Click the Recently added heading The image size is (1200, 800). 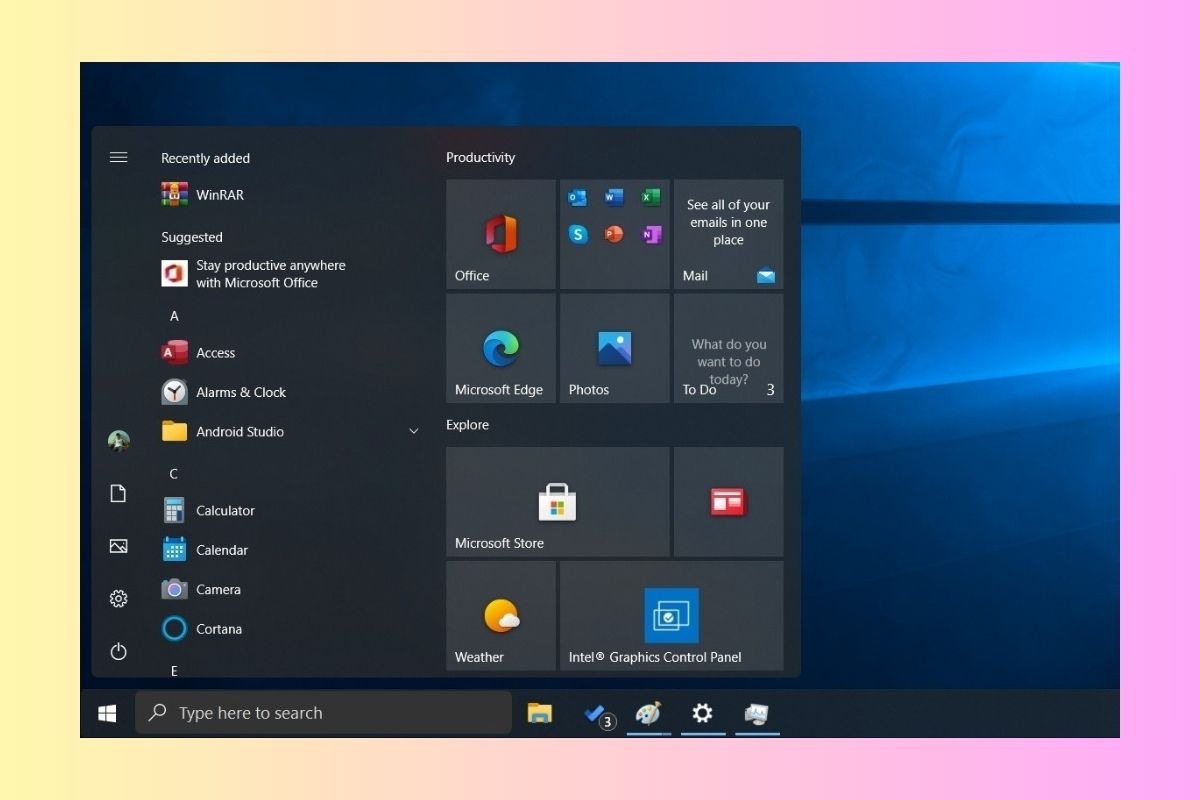coord(206,158)
